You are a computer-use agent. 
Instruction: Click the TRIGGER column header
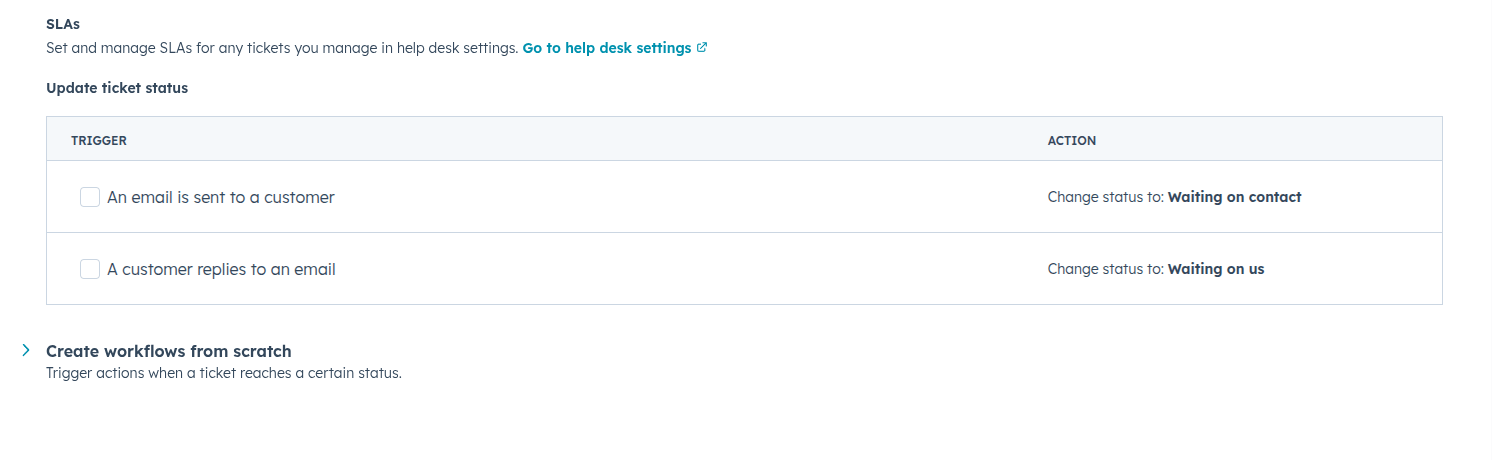99,141
